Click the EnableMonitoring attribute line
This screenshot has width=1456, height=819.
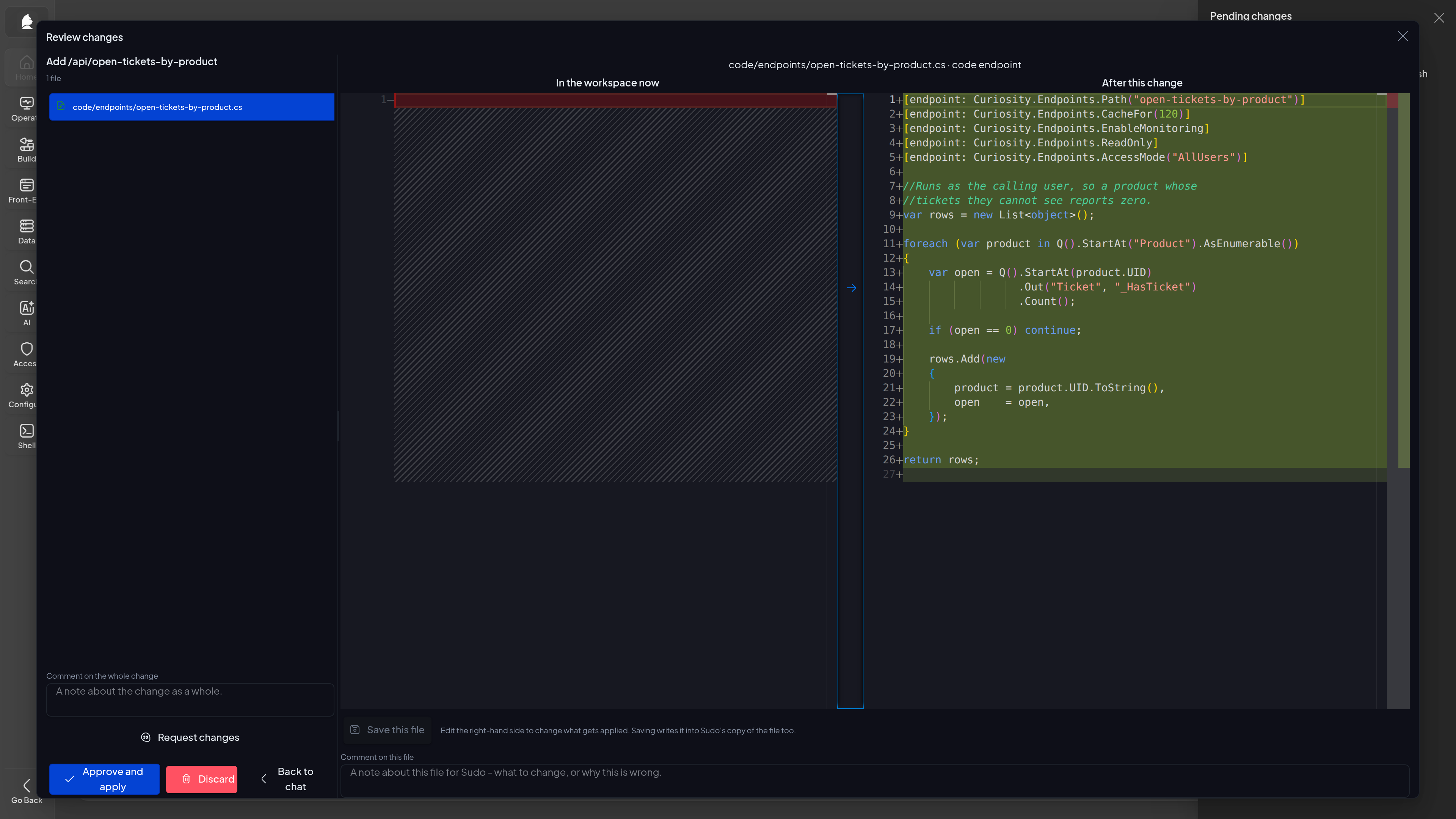tap(1056, 128)
